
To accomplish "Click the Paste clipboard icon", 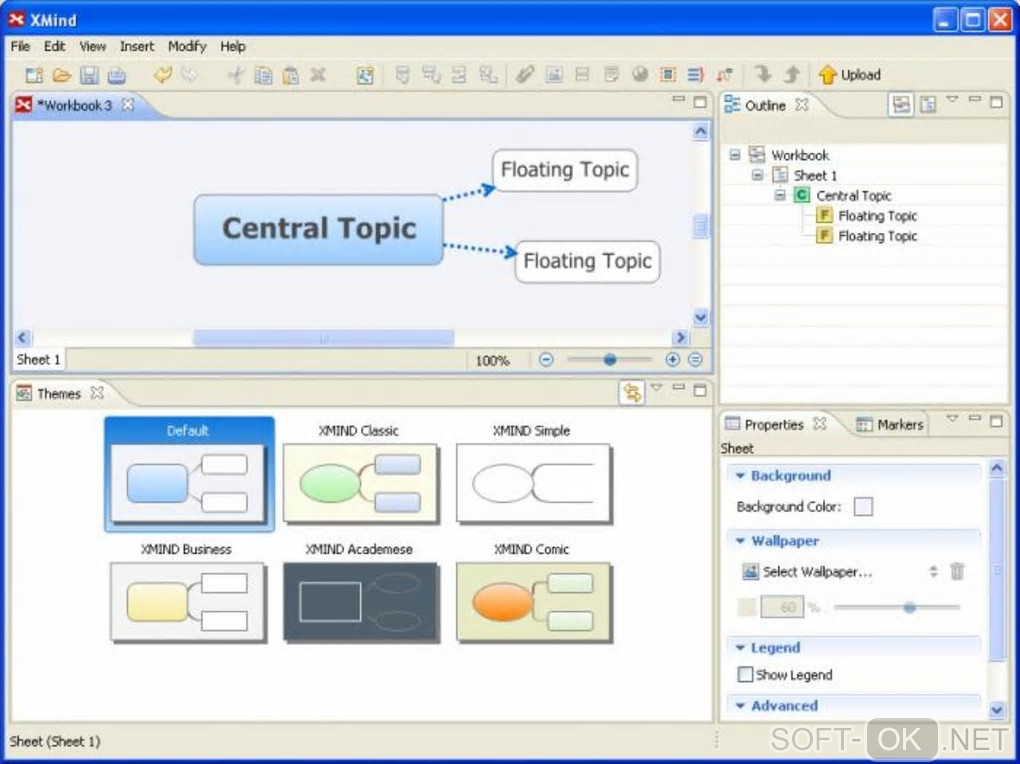I will pyautogui.click(x=291, y=75).
